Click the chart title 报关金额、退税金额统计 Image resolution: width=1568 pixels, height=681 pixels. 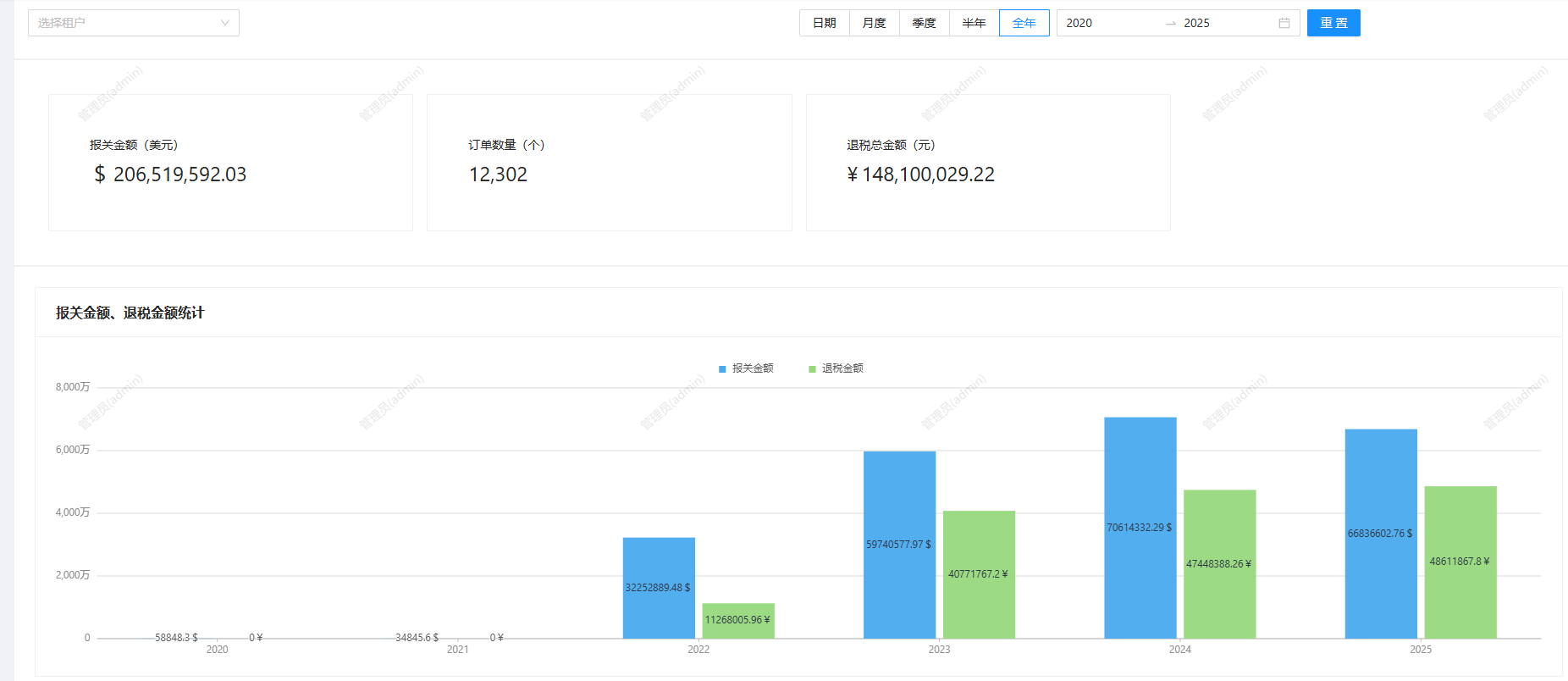[130, 313]
